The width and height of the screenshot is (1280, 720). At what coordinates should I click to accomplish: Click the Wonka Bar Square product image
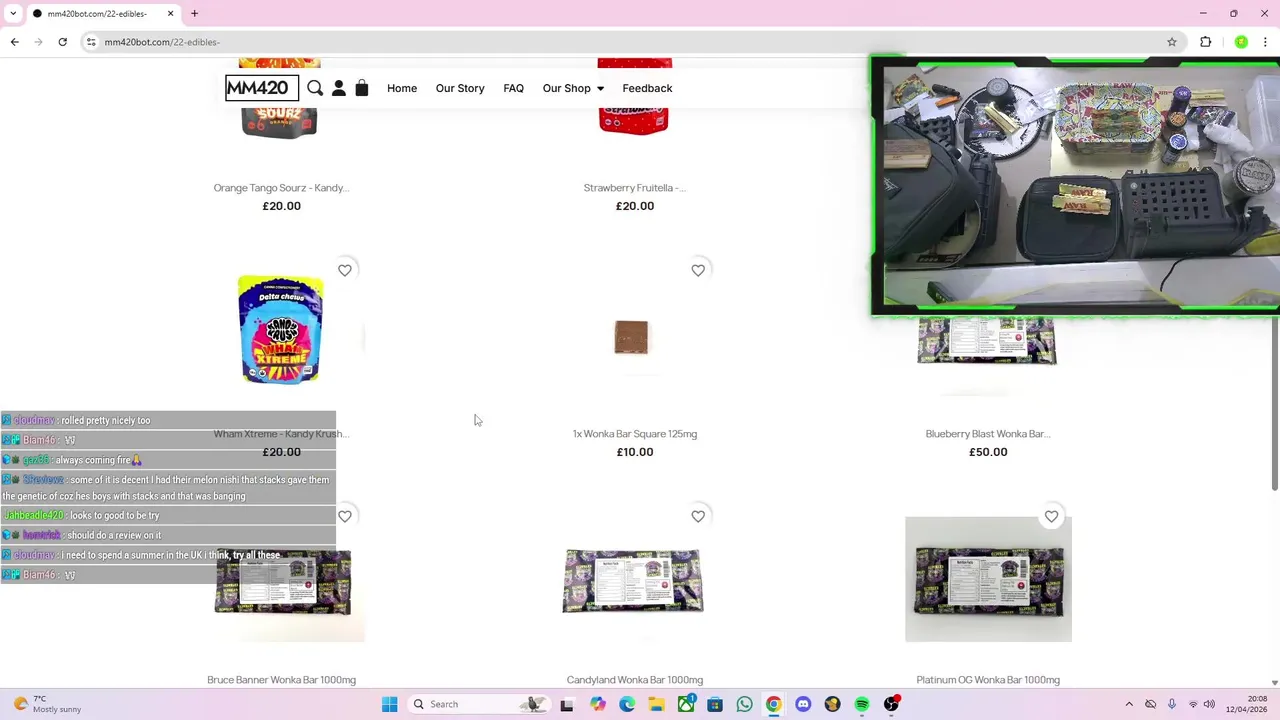pos(632,338)
